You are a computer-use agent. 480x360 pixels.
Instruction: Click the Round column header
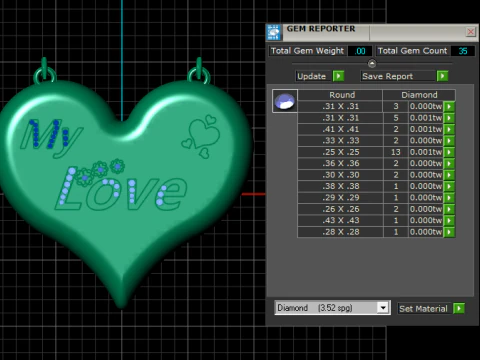340,95
